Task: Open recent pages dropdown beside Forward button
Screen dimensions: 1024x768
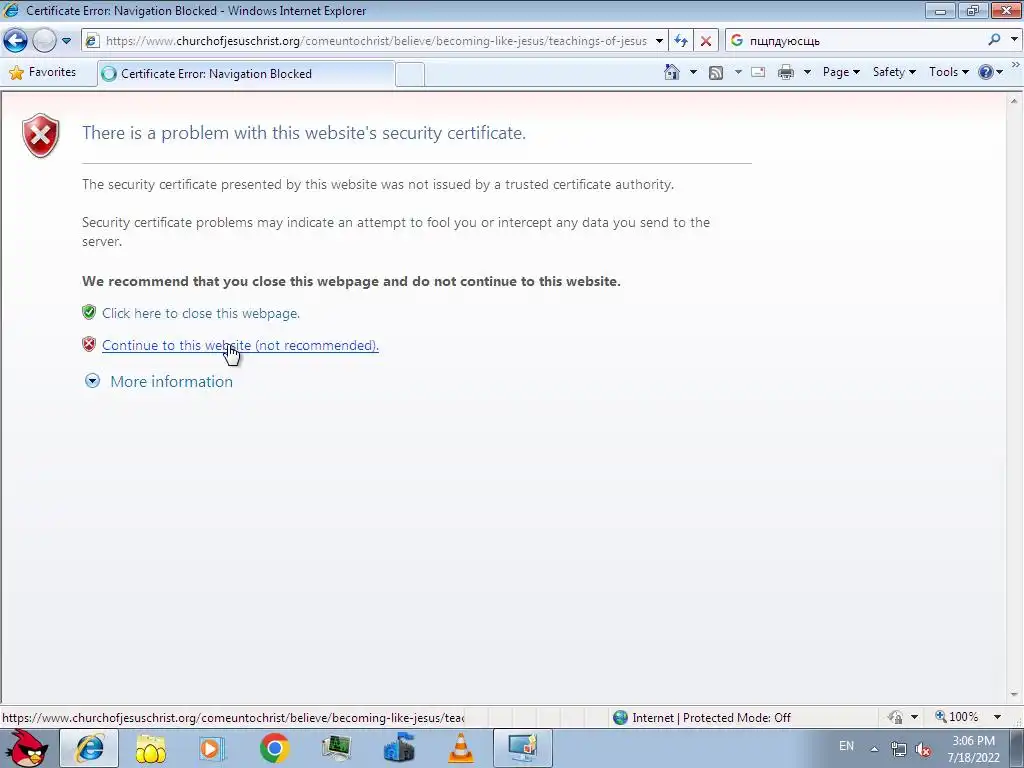Action: point(66,40)
